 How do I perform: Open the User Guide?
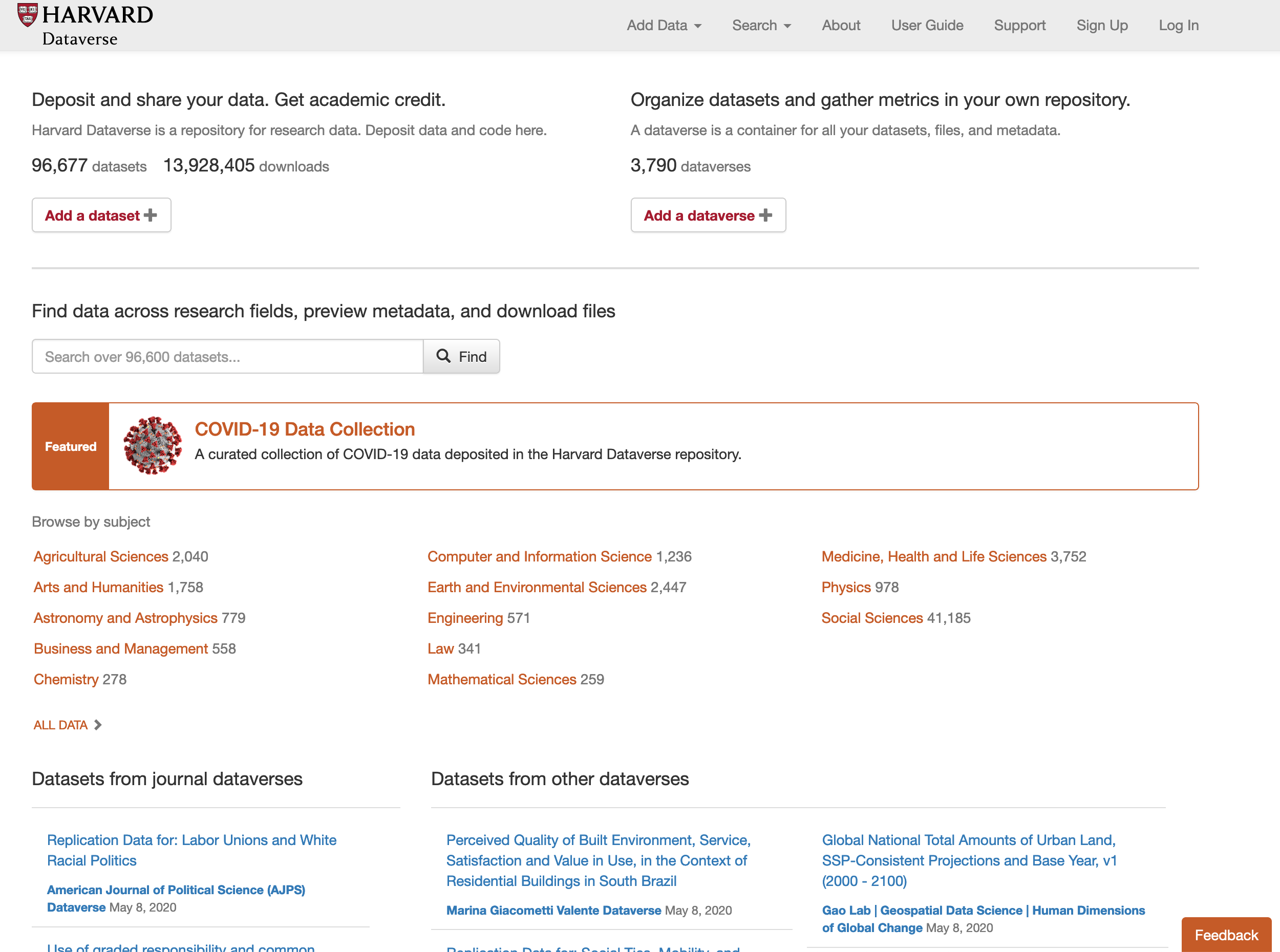coord(927,26)
